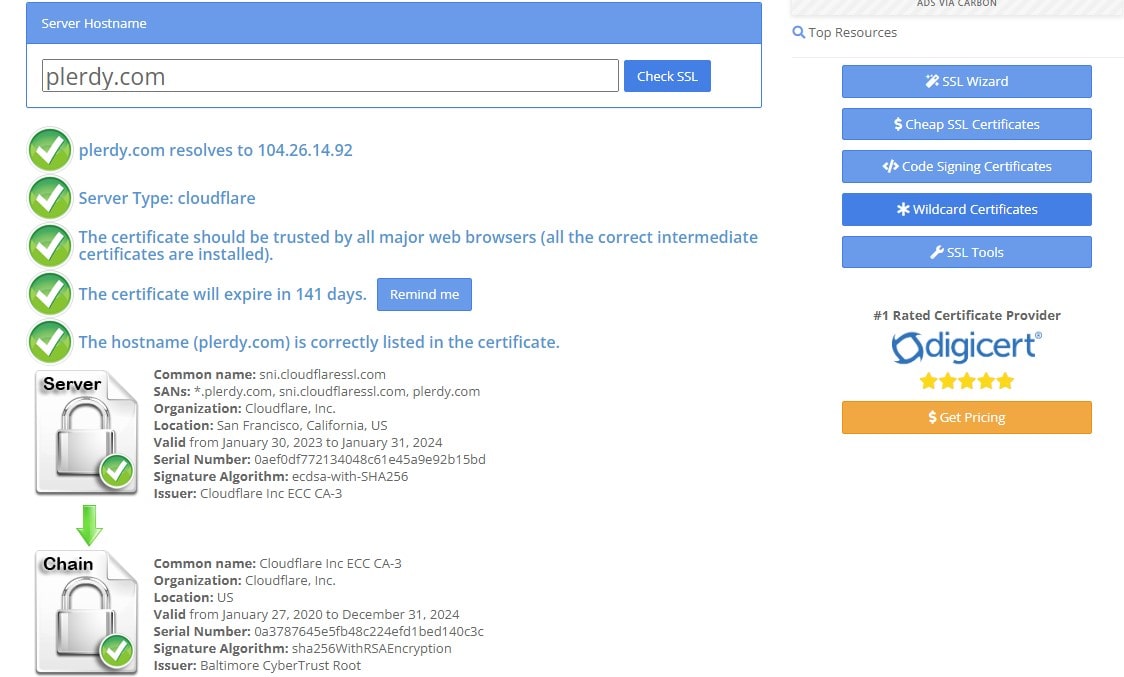Click the server Issuer Cloudflare Inc ECC CA-3 line
This screenshot has height=677, width=1124.
(x=248, y=493)
